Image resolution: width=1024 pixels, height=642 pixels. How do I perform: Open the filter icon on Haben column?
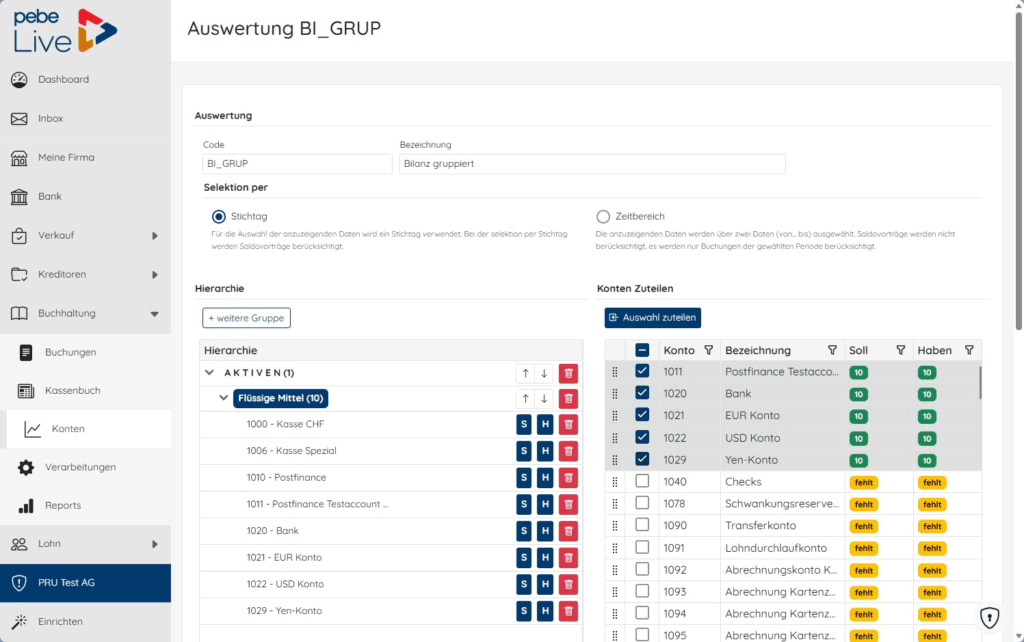969,350
